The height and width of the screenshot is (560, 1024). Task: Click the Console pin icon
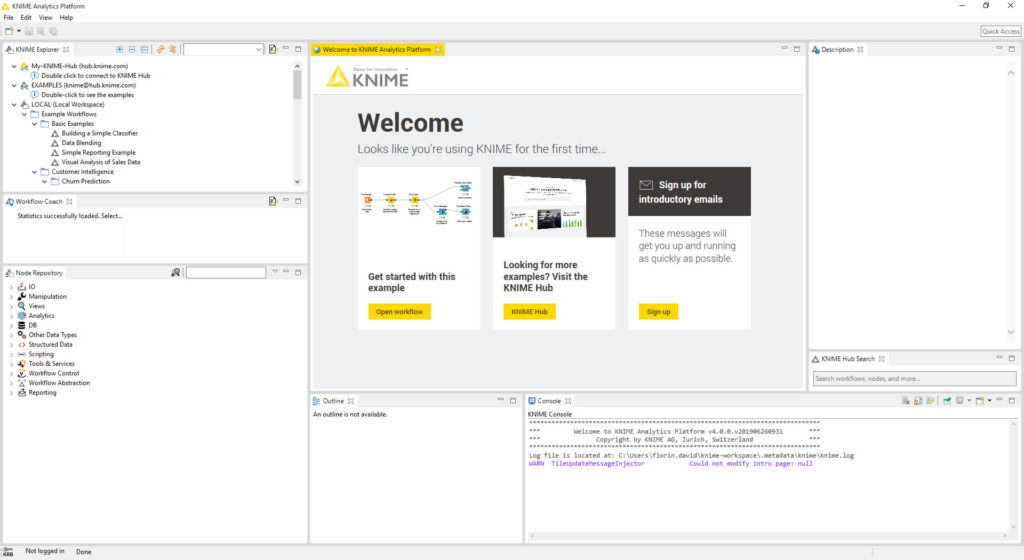[x=947, y=401]
